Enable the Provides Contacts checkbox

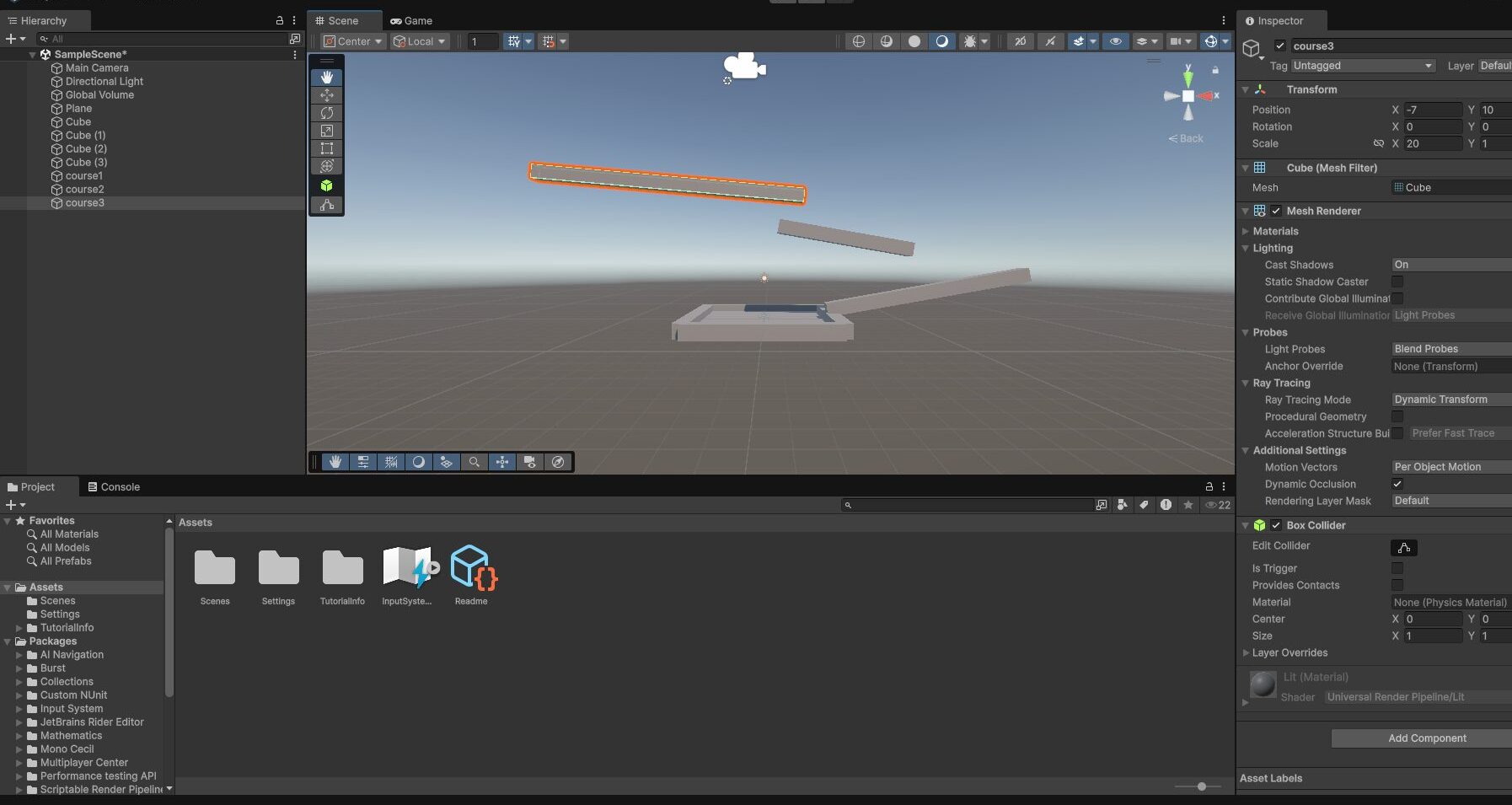click(x=1397, y=585)
